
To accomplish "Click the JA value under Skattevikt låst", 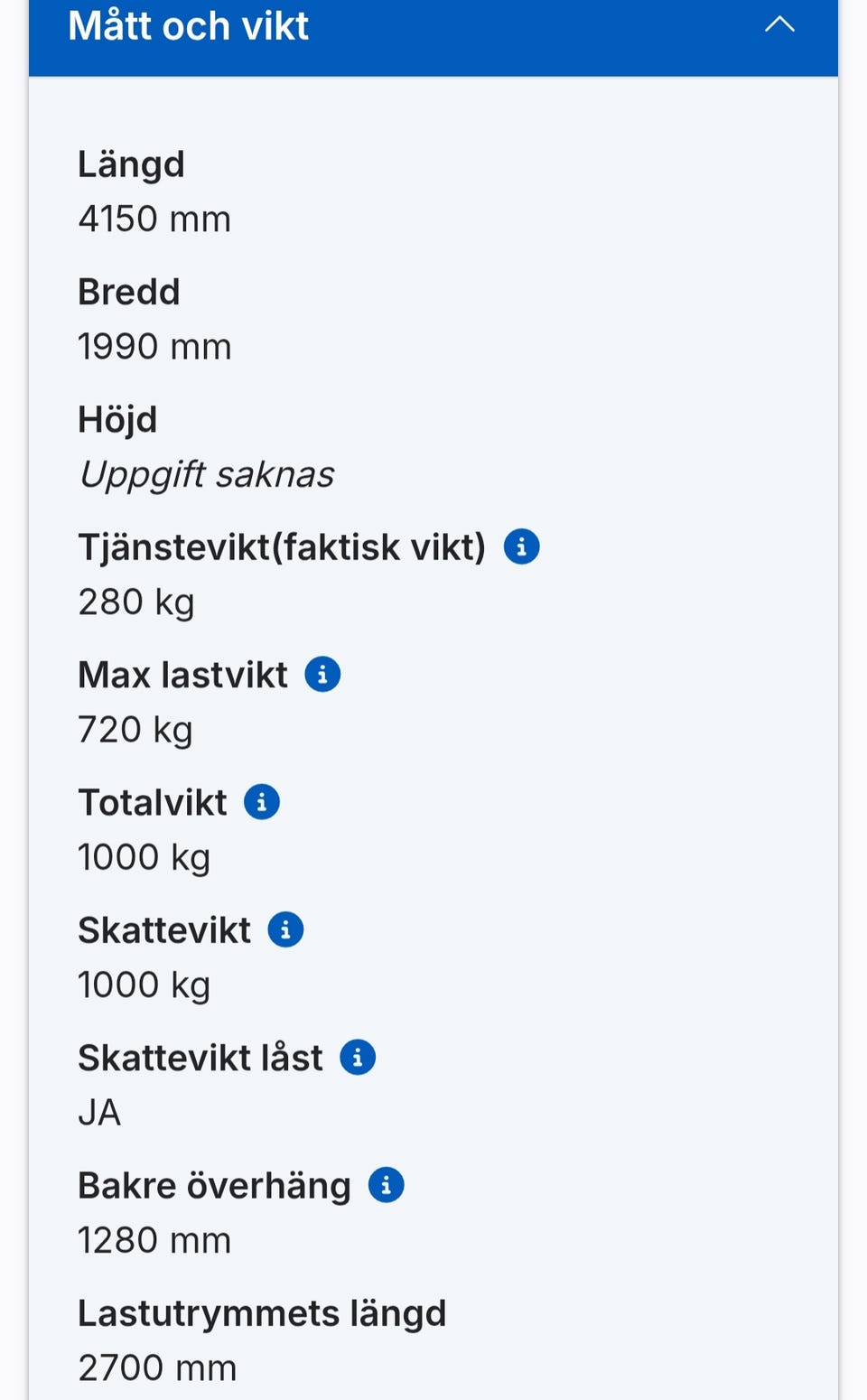I will [x=99, y=1112].
